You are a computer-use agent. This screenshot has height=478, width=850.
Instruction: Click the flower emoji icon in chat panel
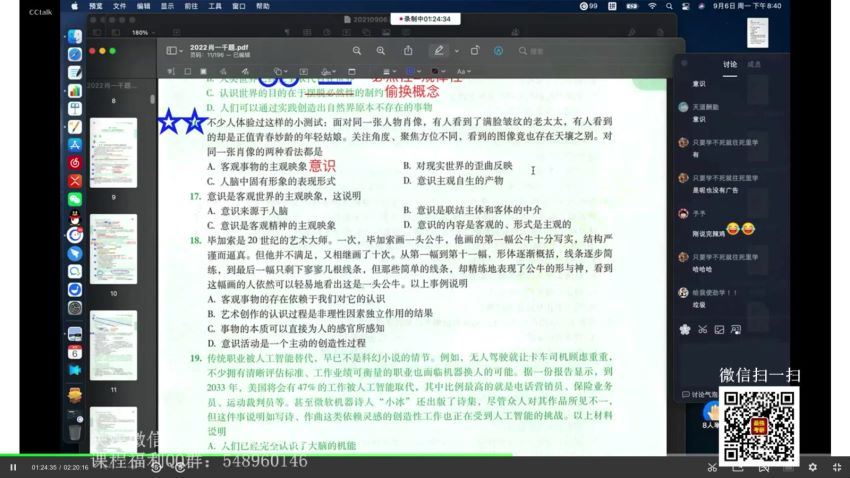[685, 329]
